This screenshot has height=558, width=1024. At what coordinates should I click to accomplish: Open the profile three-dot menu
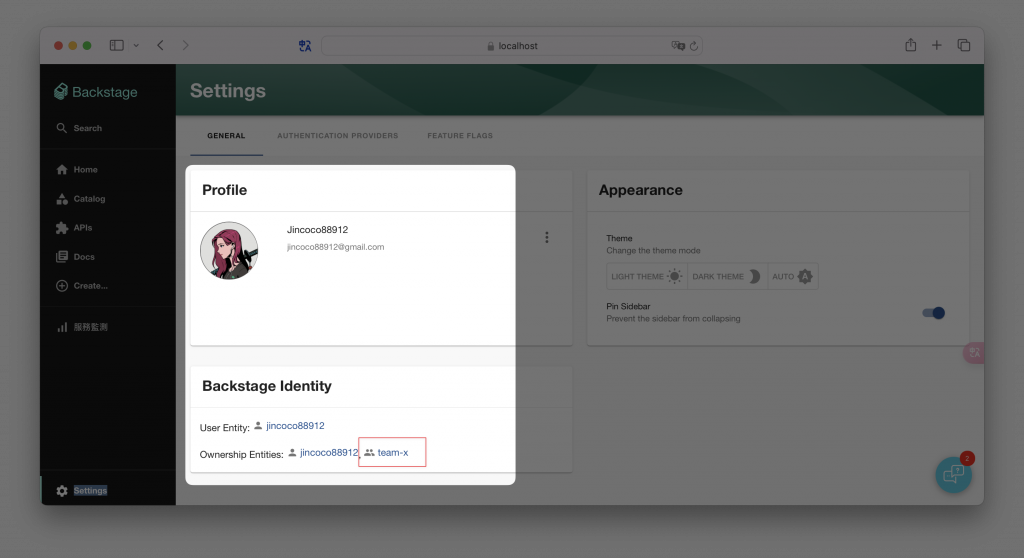pos(547,237)
